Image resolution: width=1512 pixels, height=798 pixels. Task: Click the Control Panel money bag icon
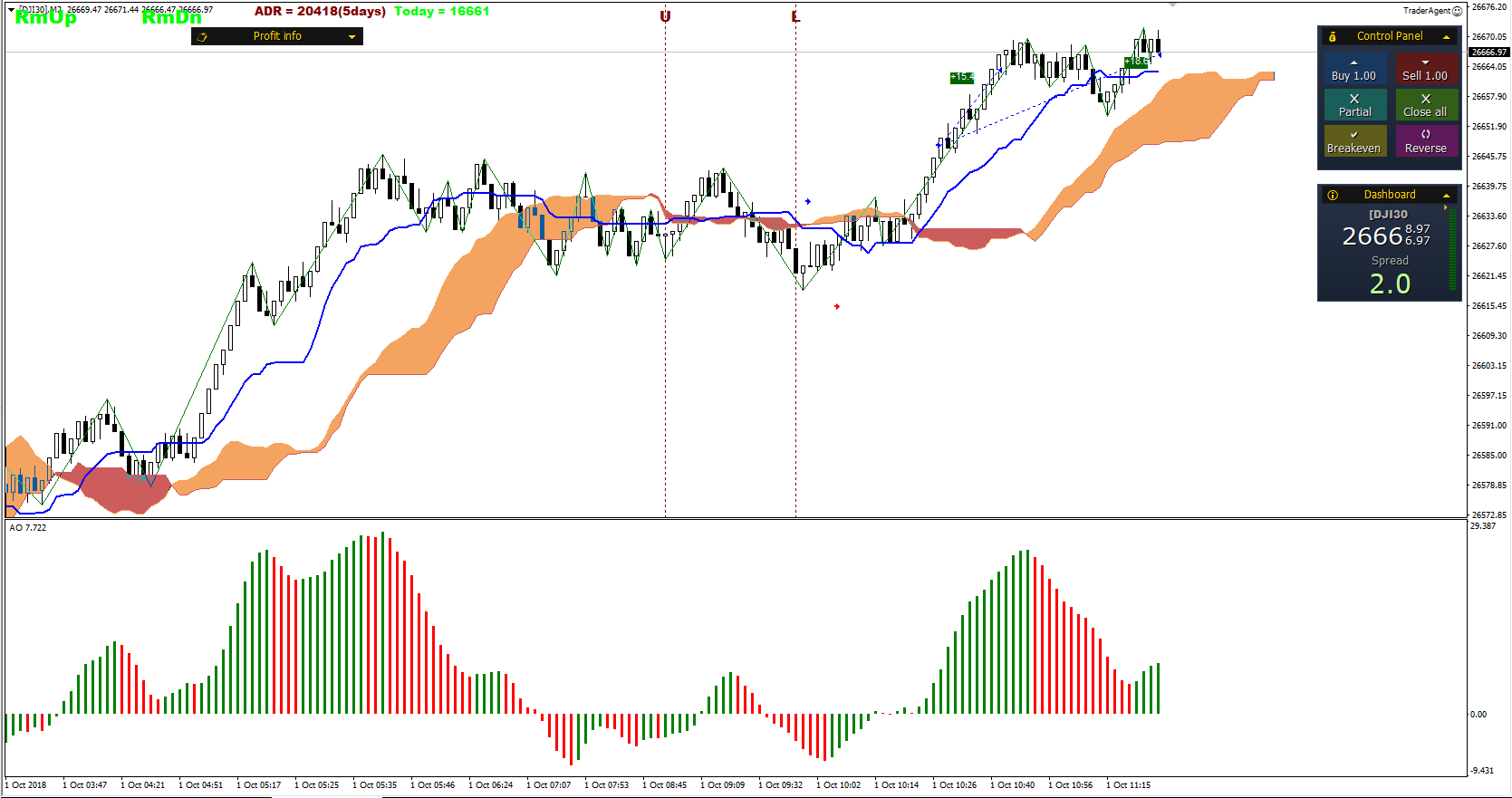tap(1333, 37)
